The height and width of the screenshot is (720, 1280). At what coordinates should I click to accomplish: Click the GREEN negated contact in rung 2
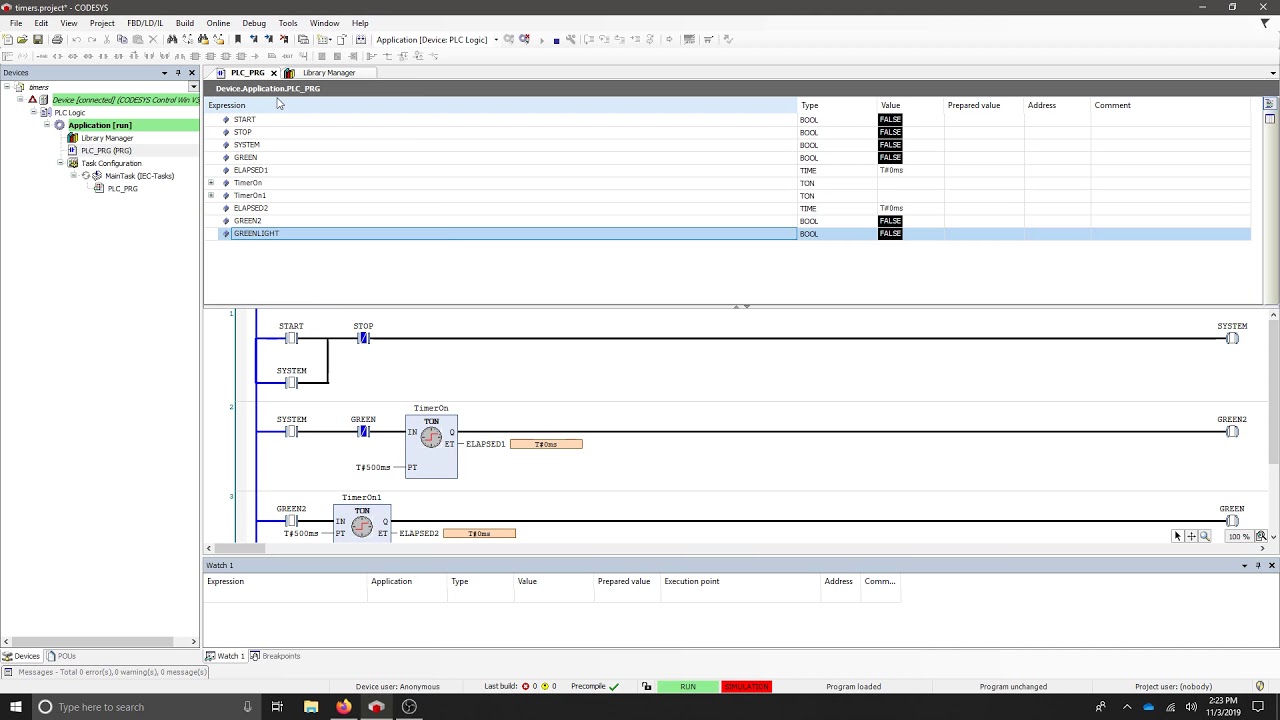(363, 431)
